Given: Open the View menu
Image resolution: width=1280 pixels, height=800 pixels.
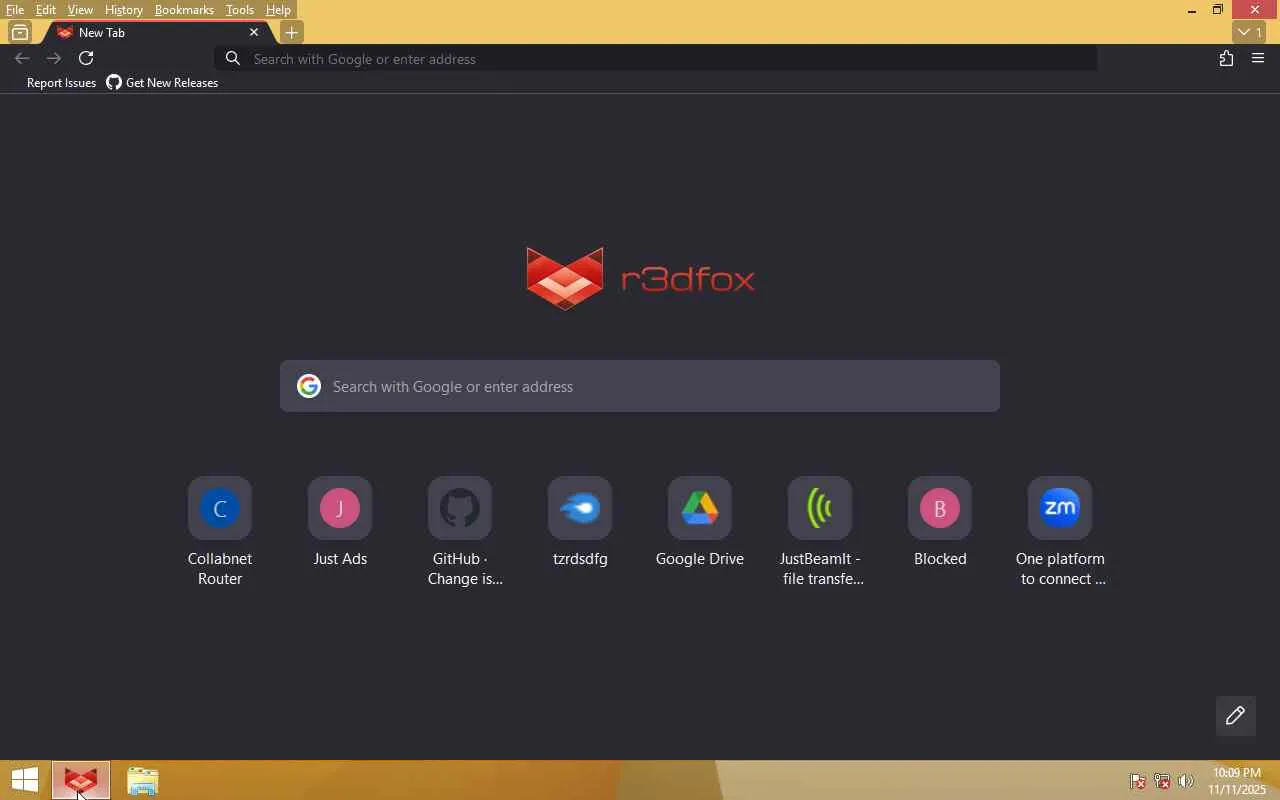Looking at the screenshot, I should [x=80, y=10].
